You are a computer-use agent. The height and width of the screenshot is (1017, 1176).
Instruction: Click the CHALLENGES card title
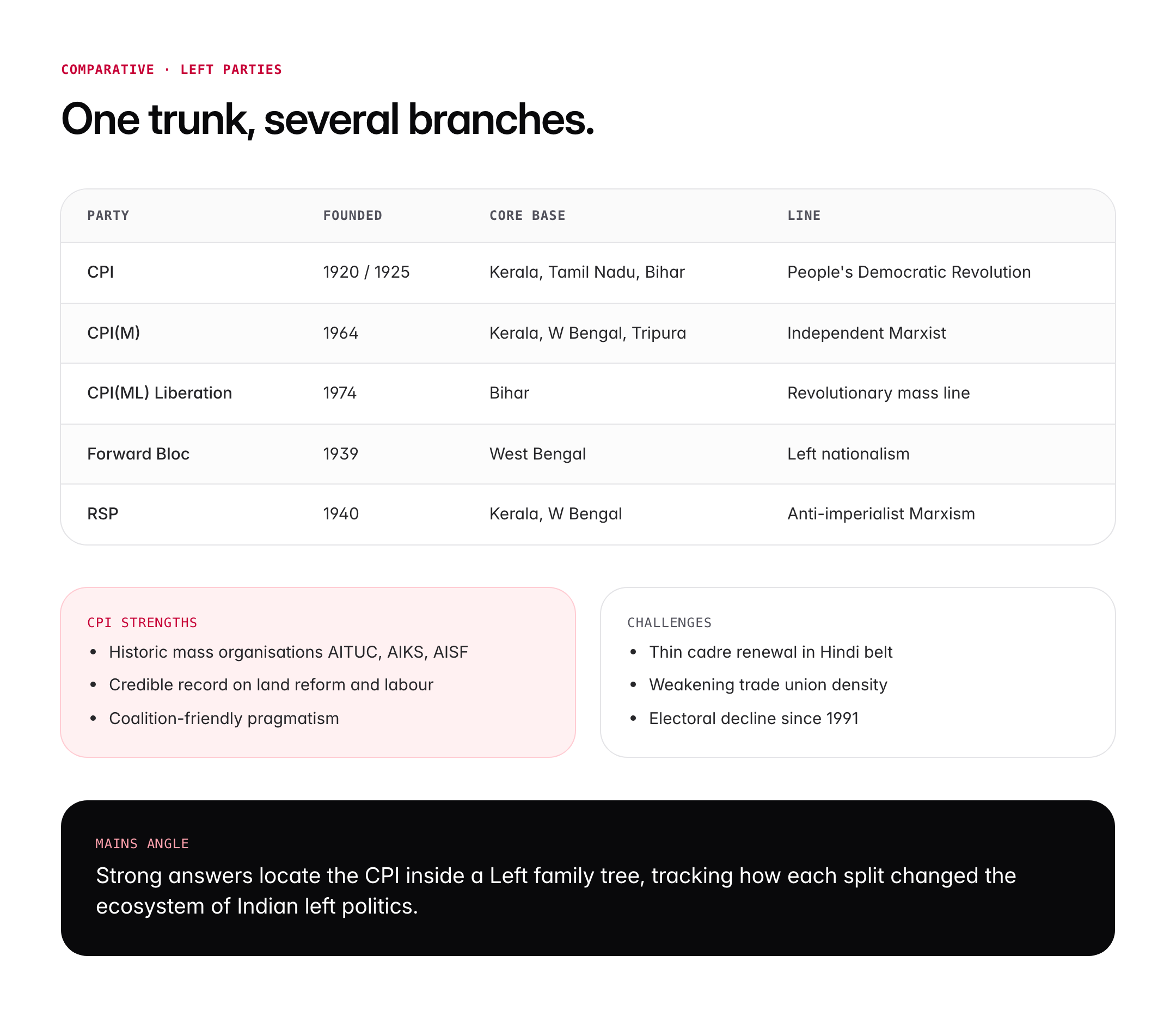point(669,623)
